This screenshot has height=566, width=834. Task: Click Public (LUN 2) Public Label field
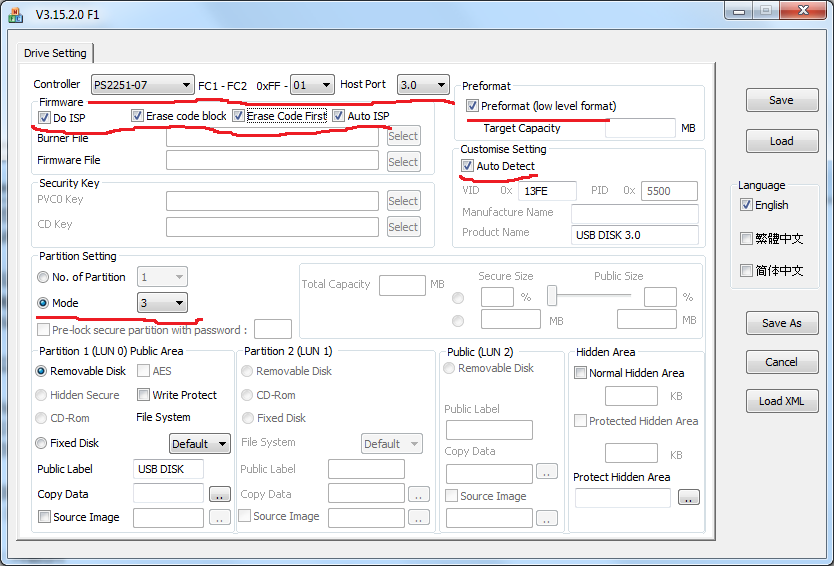click(489, 430)
